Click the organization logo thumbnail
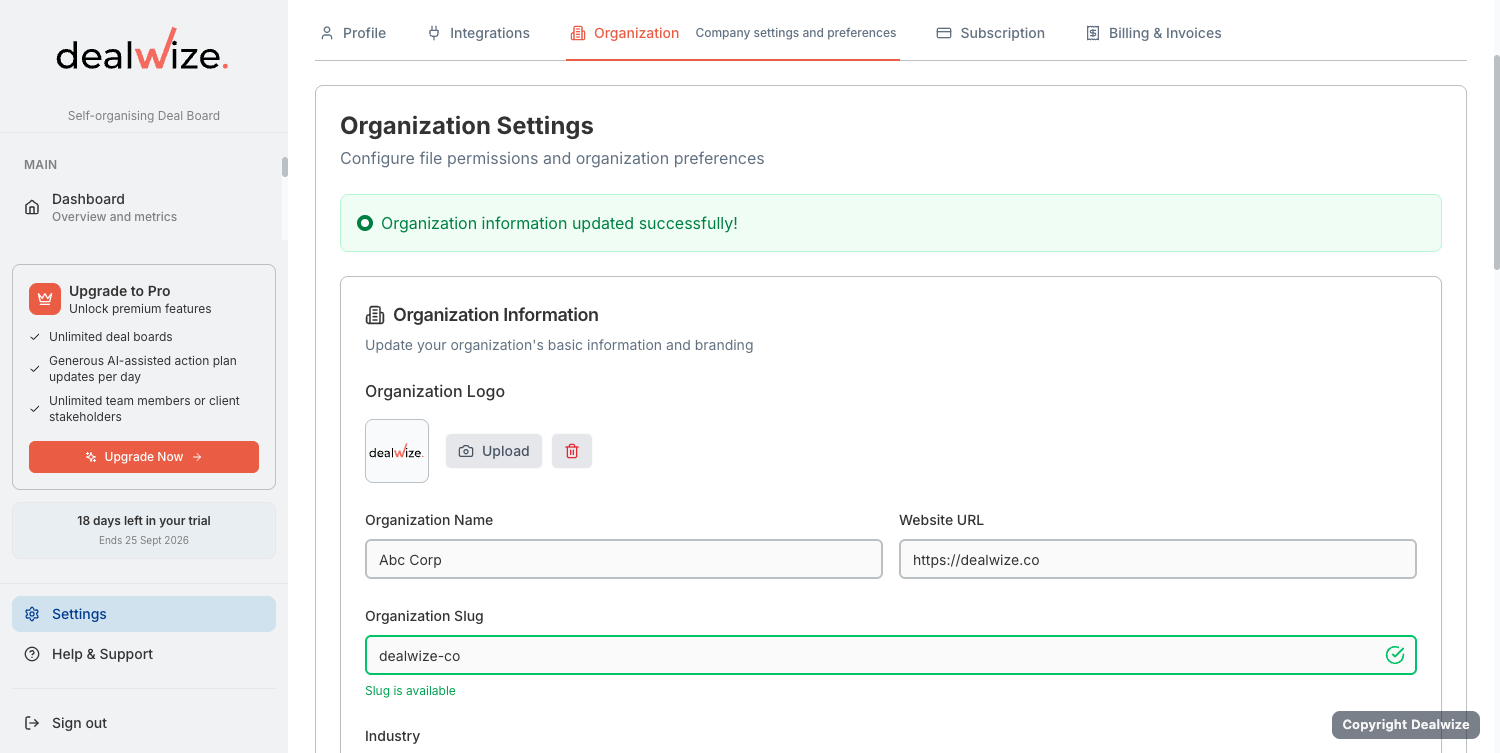 (397, 451)
